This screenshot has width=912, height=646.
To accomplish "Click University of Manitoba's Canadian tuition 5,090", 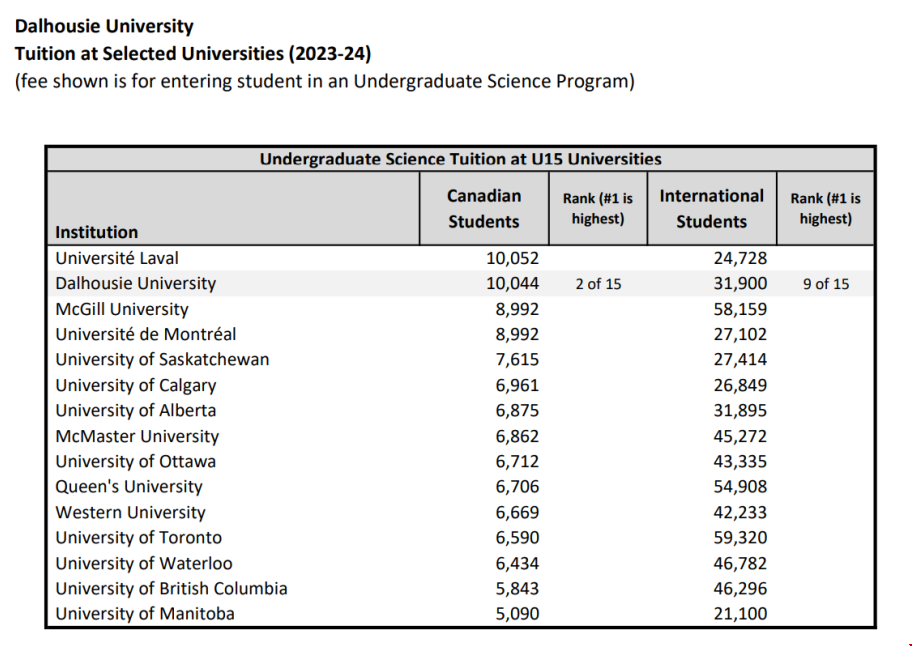I will pyautogui.click(x=517, y=614).
